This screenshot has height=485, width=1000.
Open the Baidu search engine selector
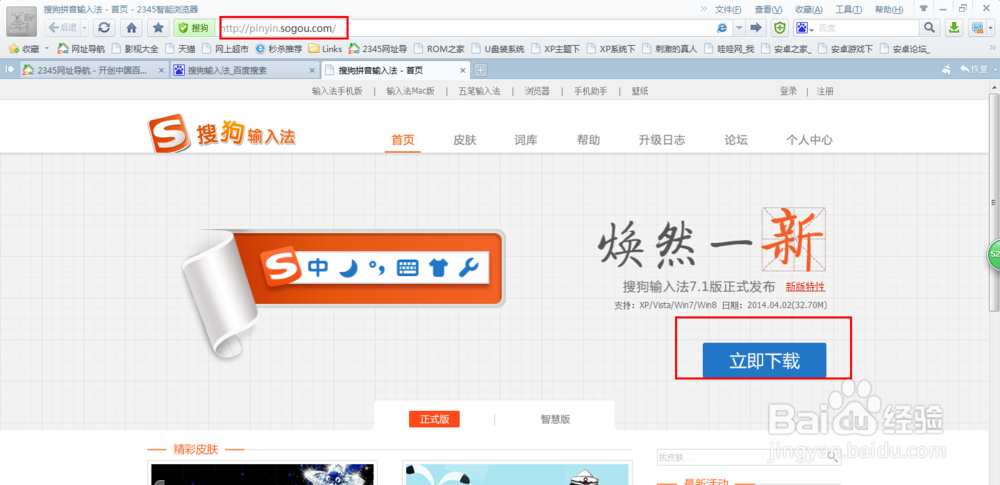804,27
